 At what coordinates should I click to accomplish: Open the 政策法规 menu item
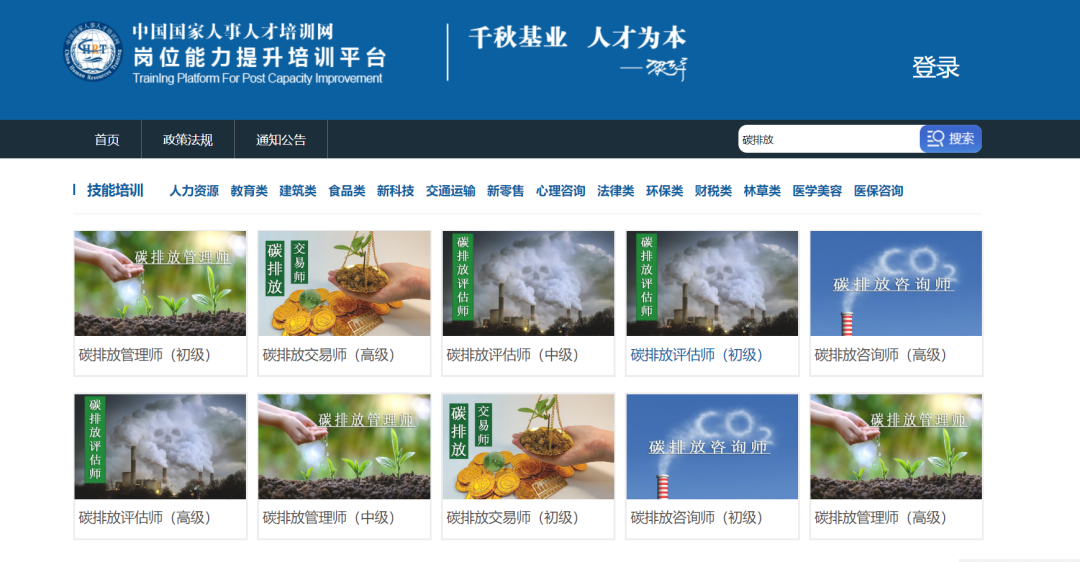tap(188, 140)
